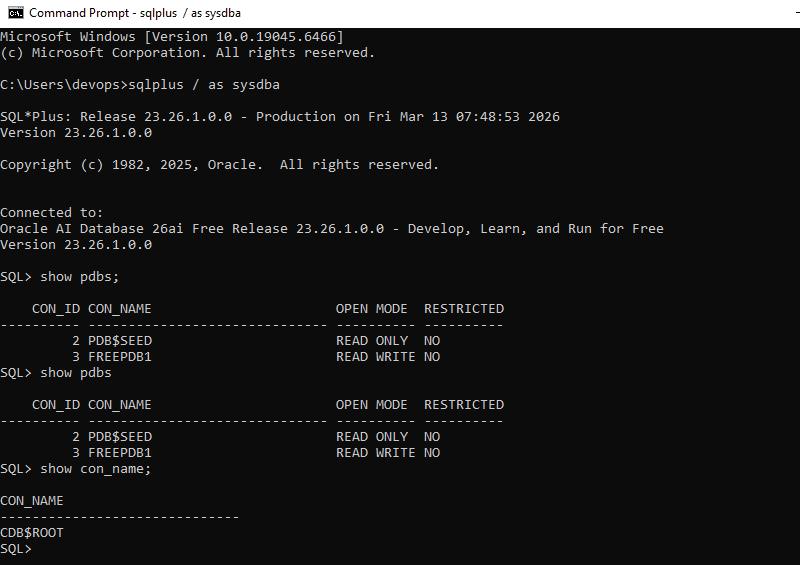This screenshot has width=800, height=565.
Task: Click the 'C:\Users\devops>sqlplus / as sysdba' command line
Action: point(140,85)
